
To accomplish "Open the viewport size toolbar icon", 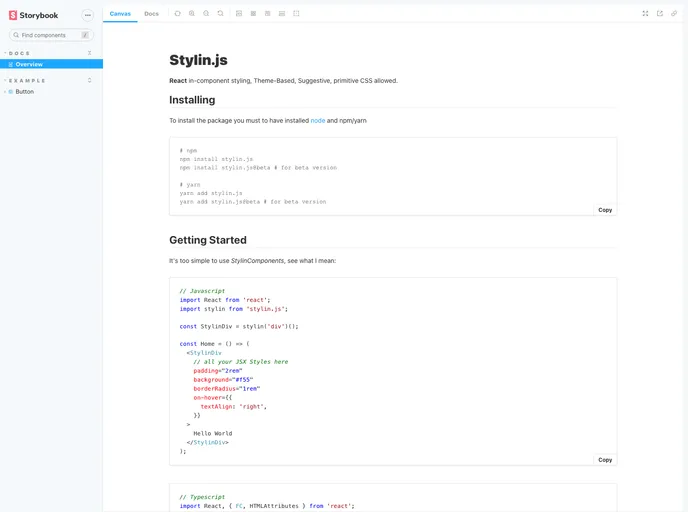I will point(267,14).
